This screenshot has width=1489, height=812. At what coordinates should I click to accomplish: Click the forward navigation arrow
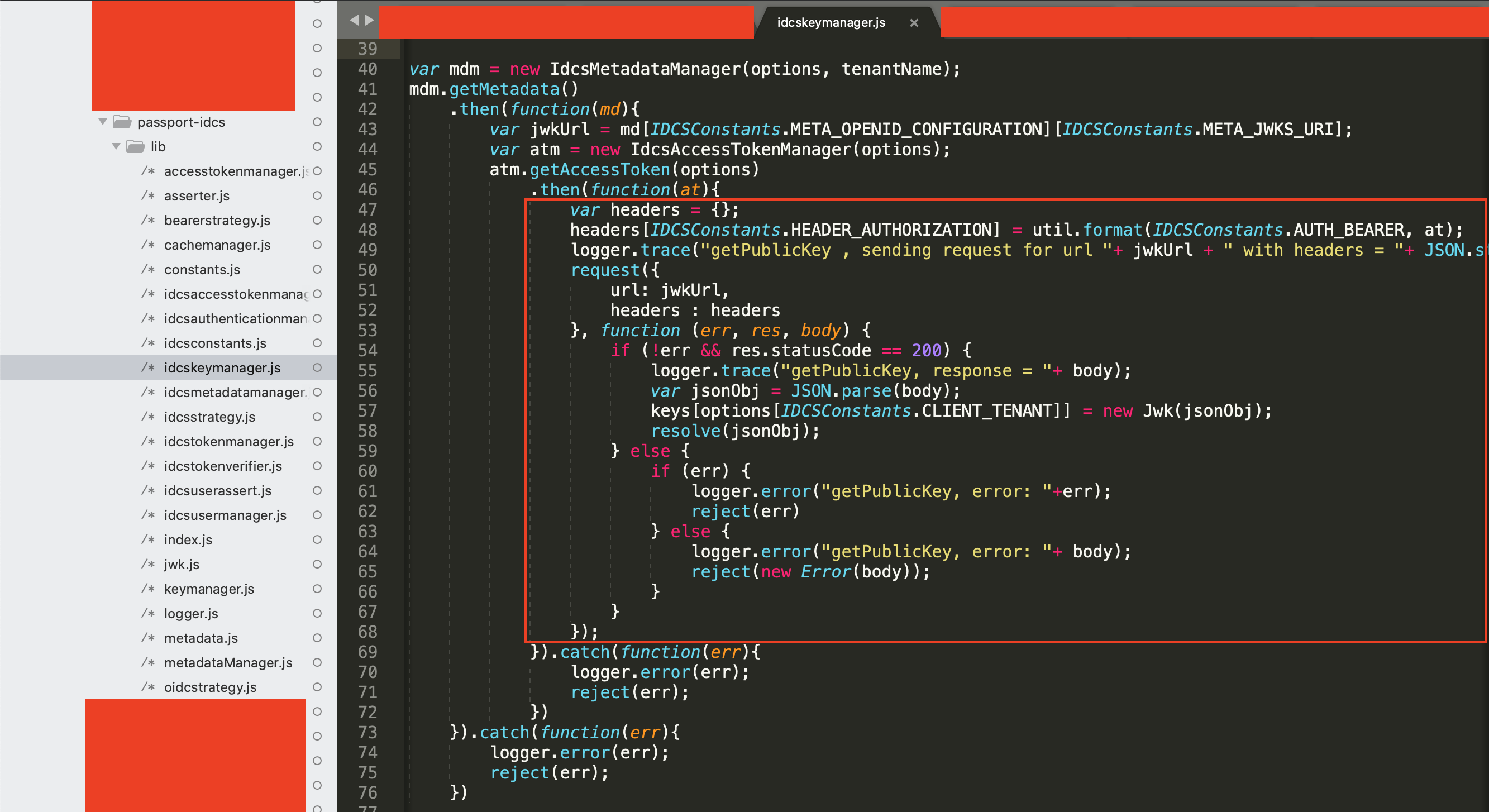coord(368,19)
